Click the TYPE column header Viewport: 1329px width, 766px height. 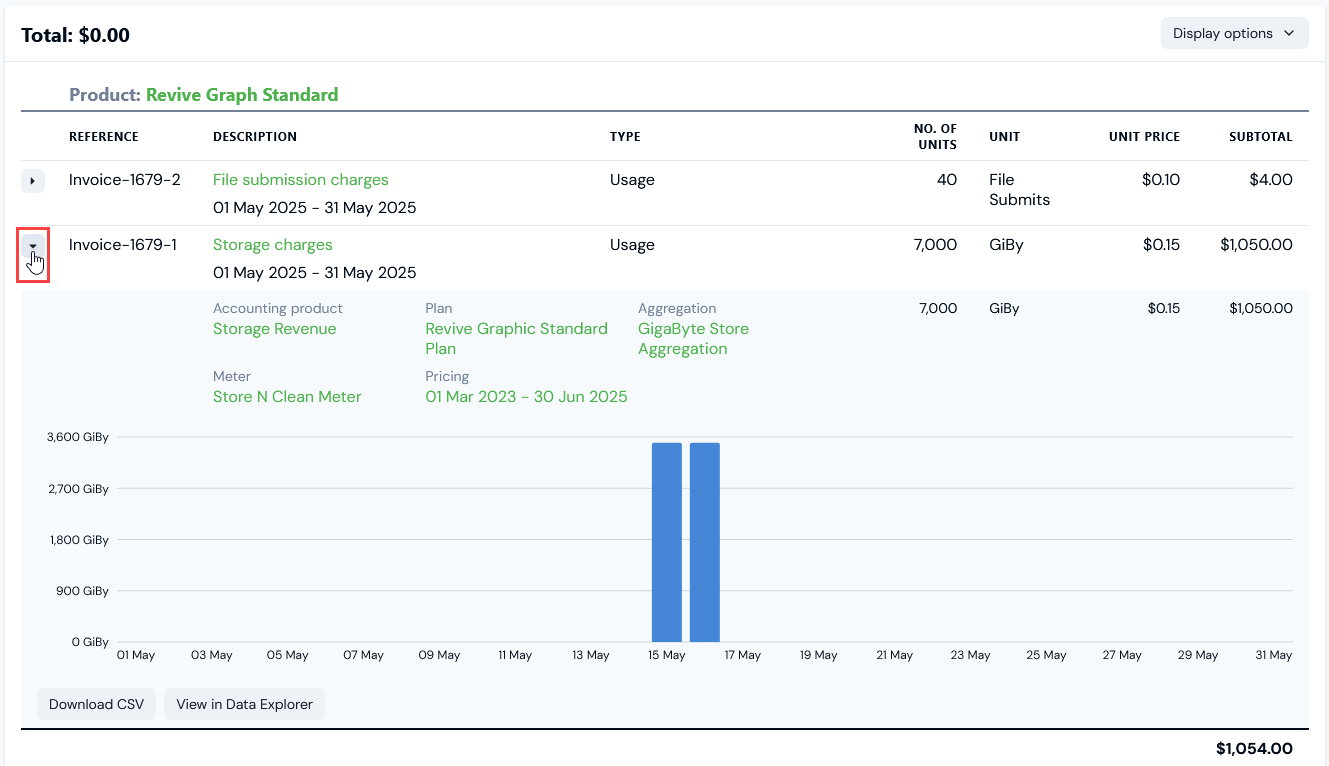point(625,137)
